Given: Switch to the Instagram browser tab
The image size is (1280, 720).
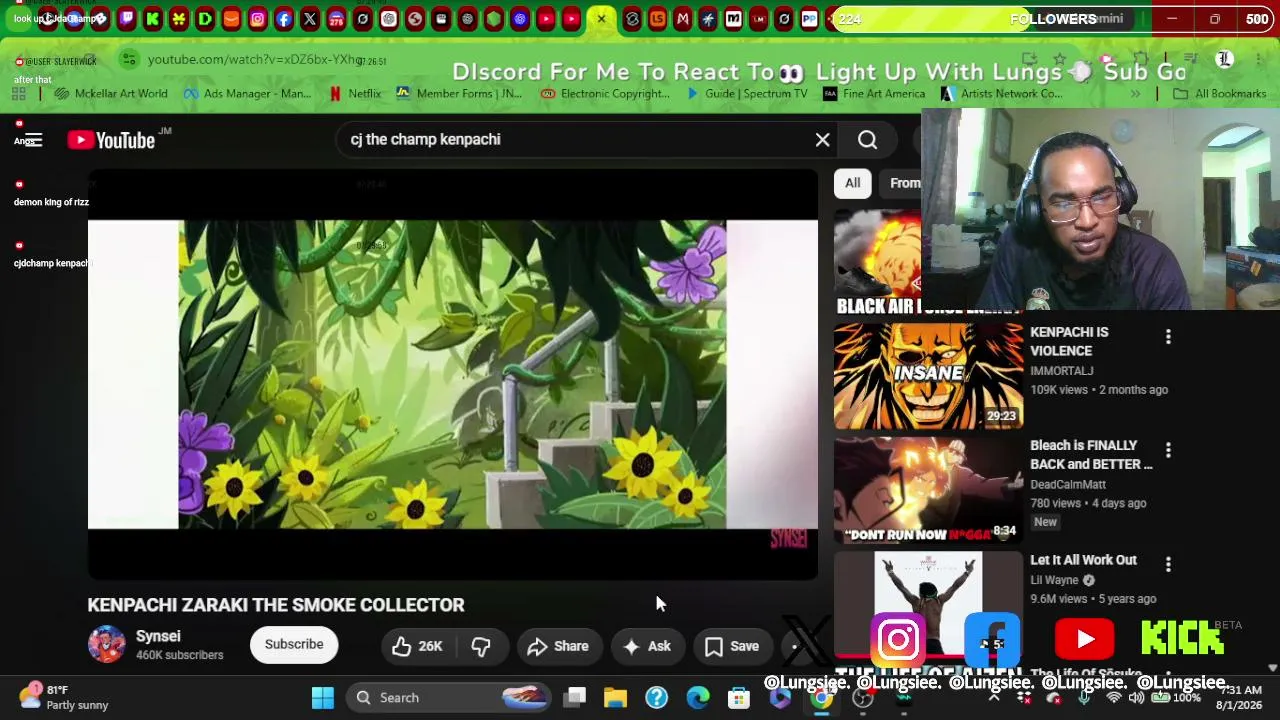Looking at the screenshot, I should pos(258,18).
